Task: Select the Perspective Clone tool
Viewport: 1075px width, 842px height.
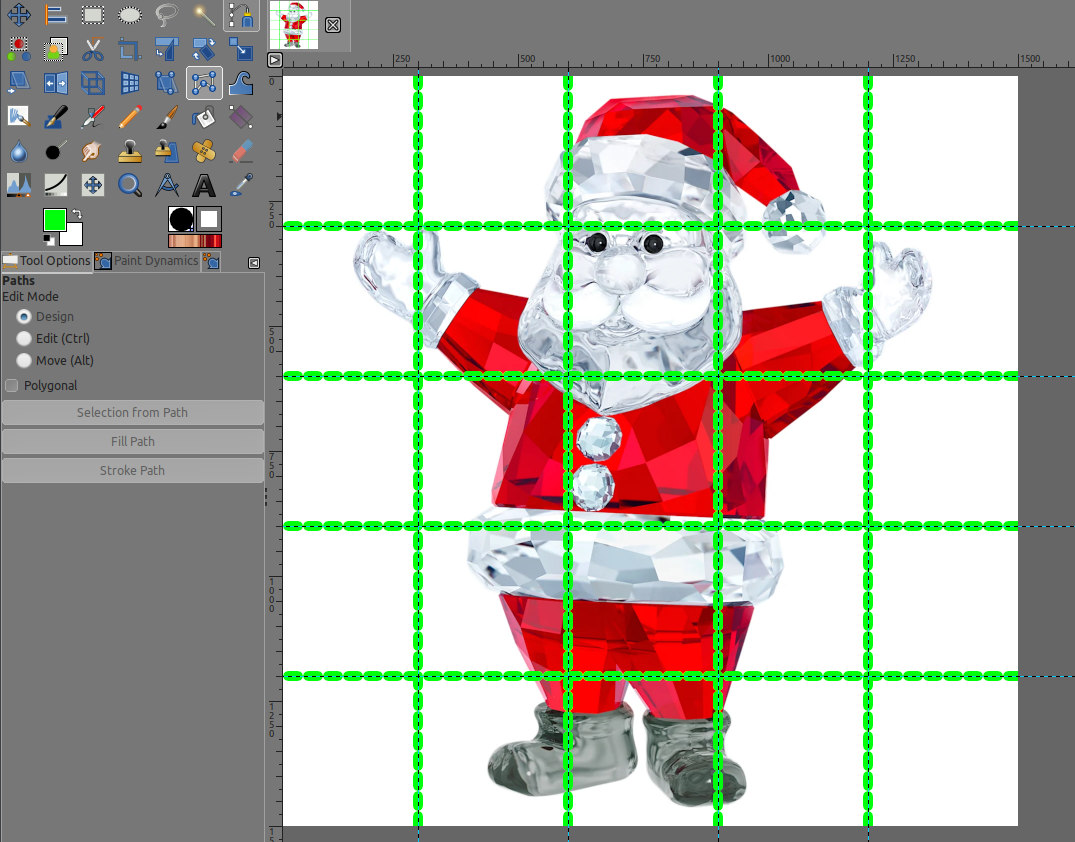Action: tap(167, 151)
